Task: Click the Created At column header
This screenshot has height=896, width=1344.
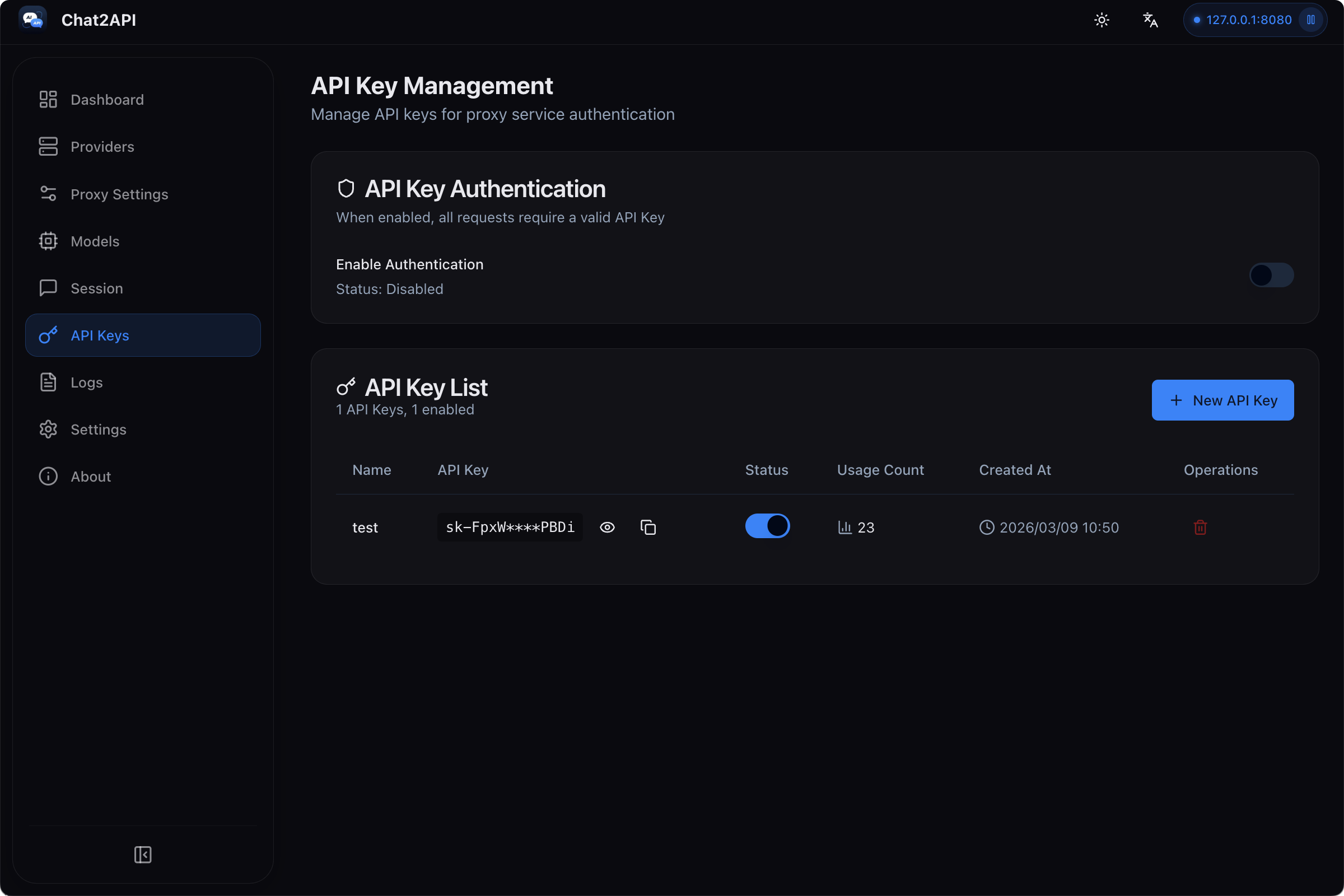Action: point(1015,470)
